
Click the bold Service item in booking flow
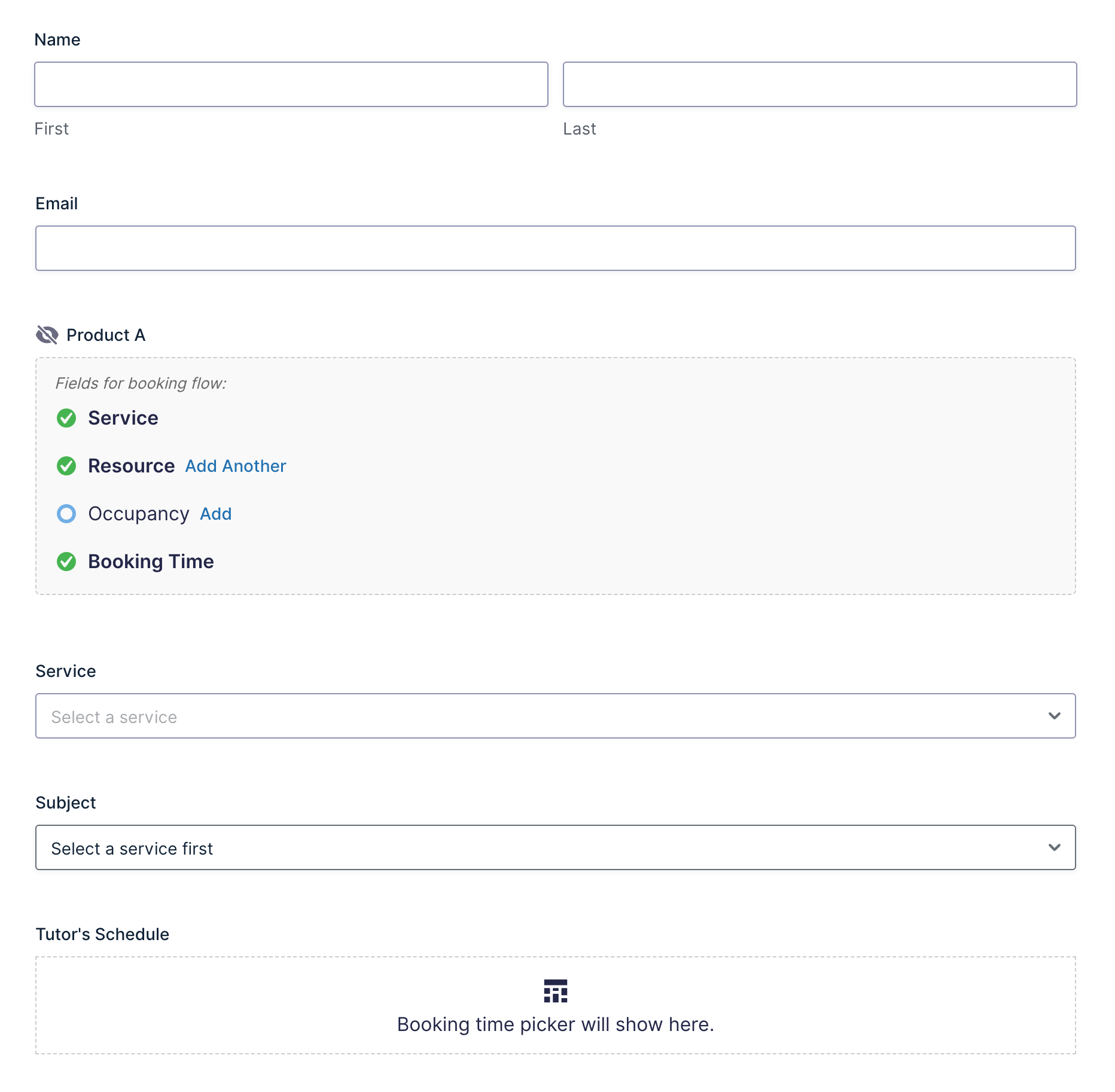123,418
